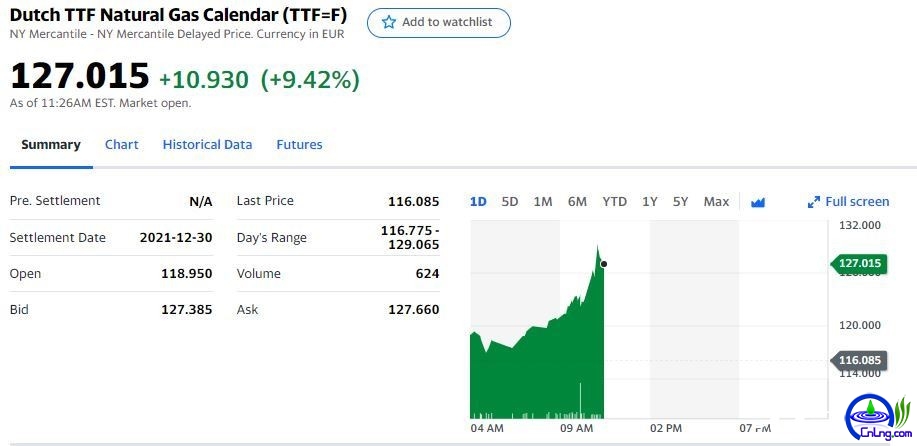The width and height of the screenshot is (917, 446).
Task: Click the green 127.015 price marker
Action: coord(858,264)
